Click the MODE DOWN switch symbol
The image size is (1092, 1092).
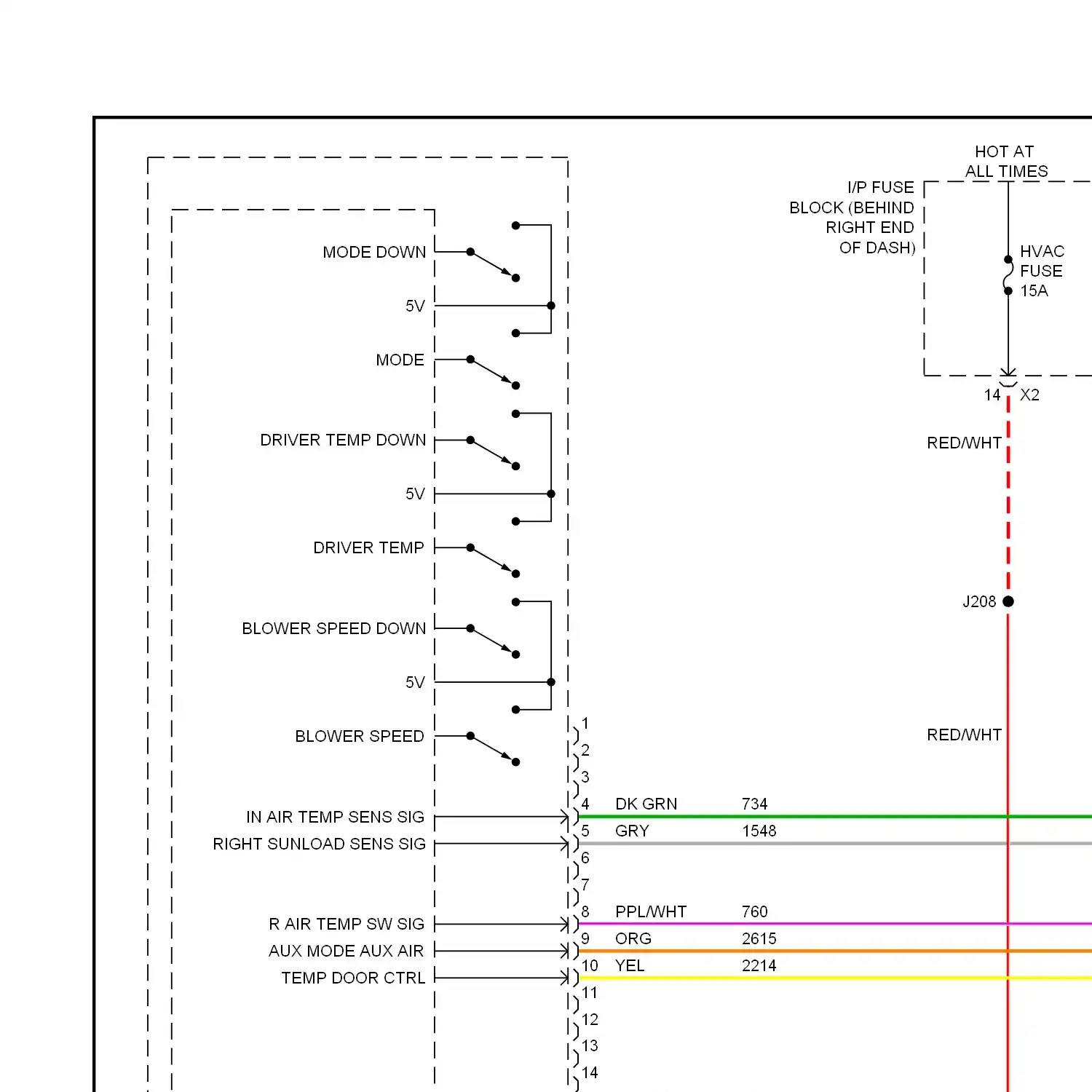point(493,264)
